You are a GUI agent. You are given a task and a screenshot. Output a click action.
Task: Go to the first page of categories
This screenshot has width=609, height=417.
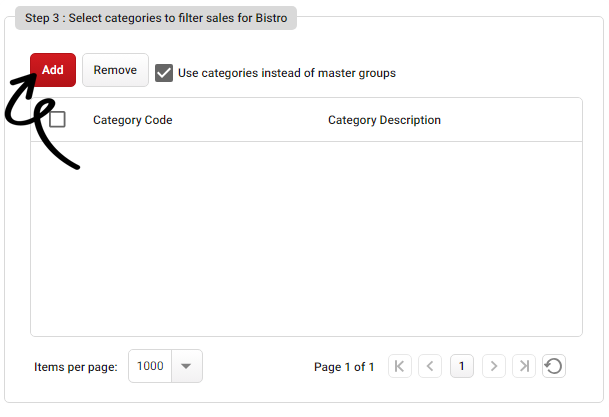click(400, 367)
